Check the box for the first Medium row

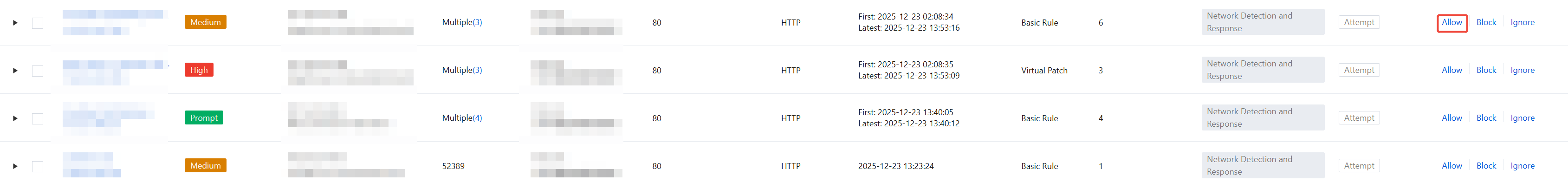(38, 23)
